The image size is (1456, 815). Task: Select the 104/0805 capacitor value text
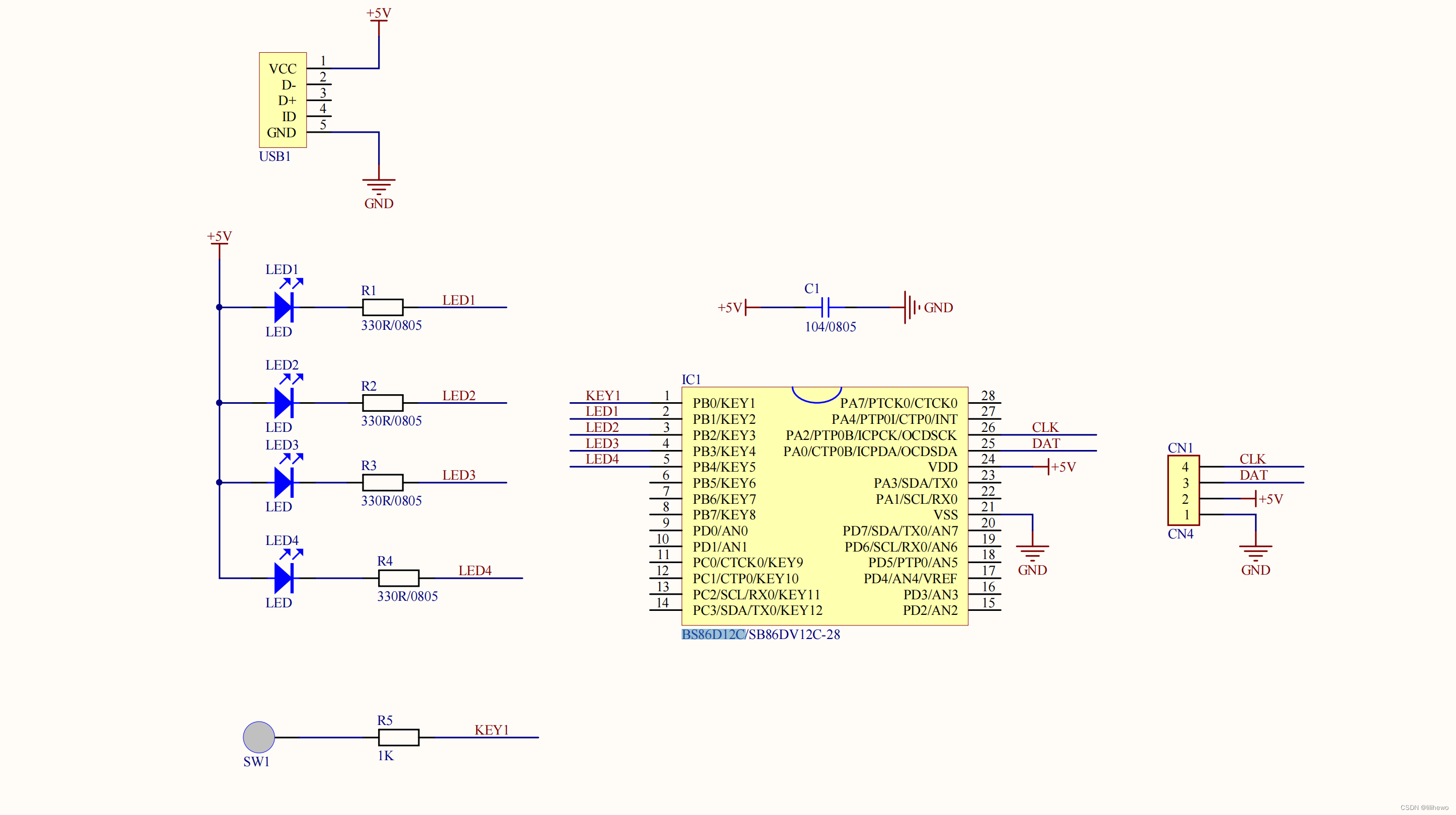(x=830, y=327)
